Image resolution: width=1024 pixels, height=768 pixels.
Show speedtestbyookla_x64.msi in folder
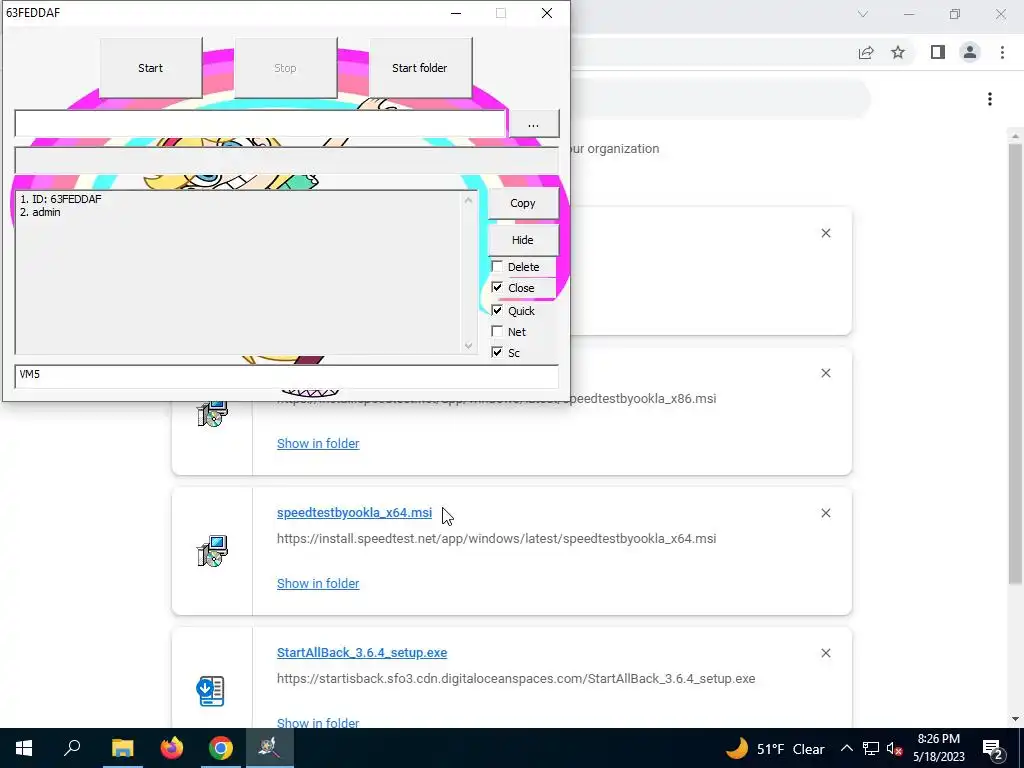click(318, 583)
